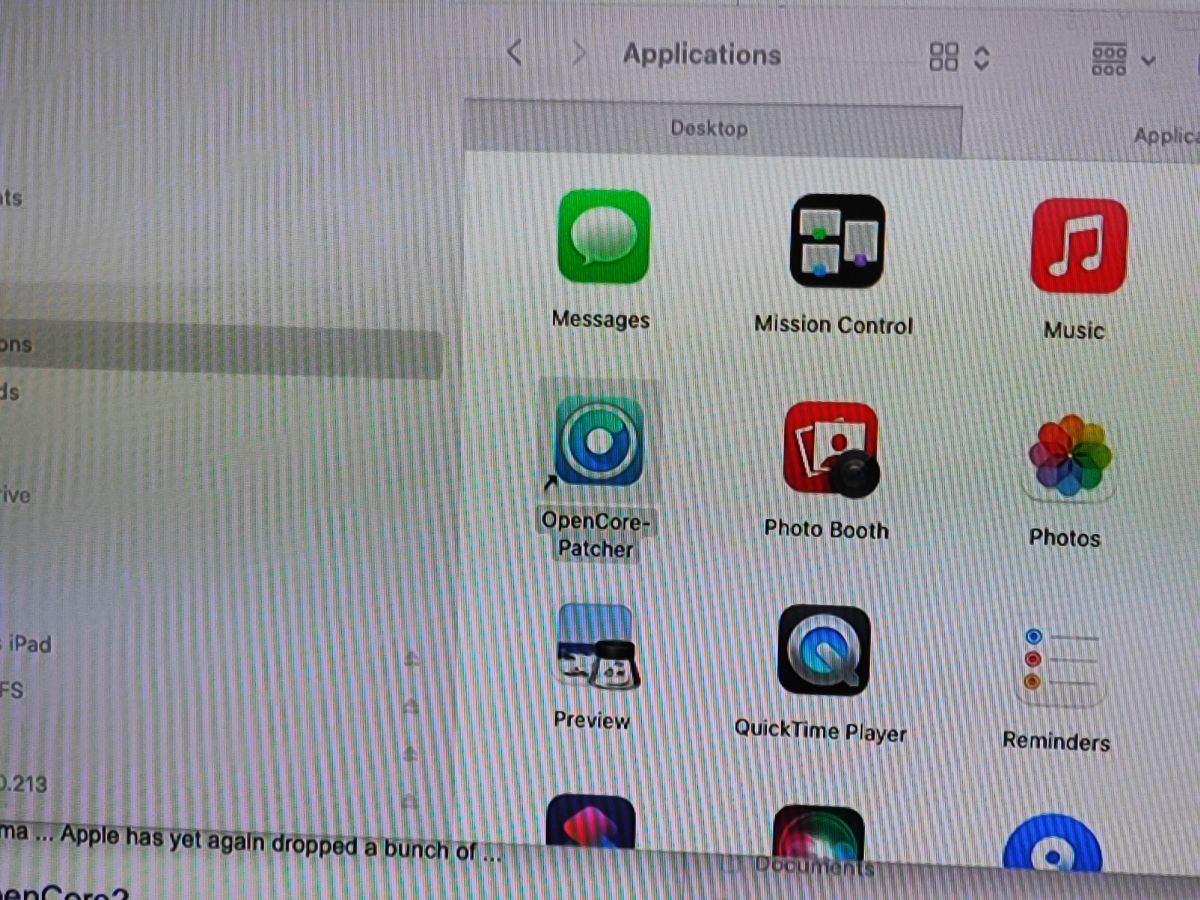The width and height of the screenshot is (1200, 900).
Task: Open the Music app icon
Action: 1078,246
